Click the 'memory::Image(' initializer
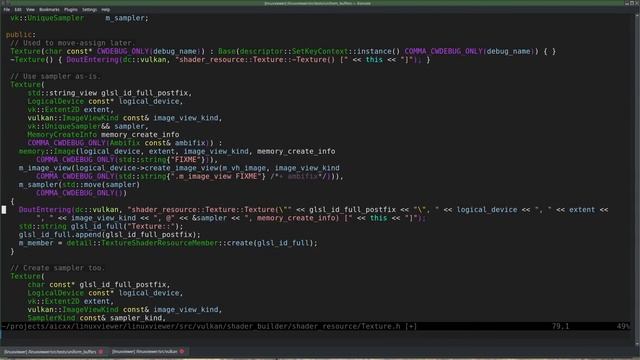Image resolution: width=640 pixels, height=360 pixels. (49, 151)
